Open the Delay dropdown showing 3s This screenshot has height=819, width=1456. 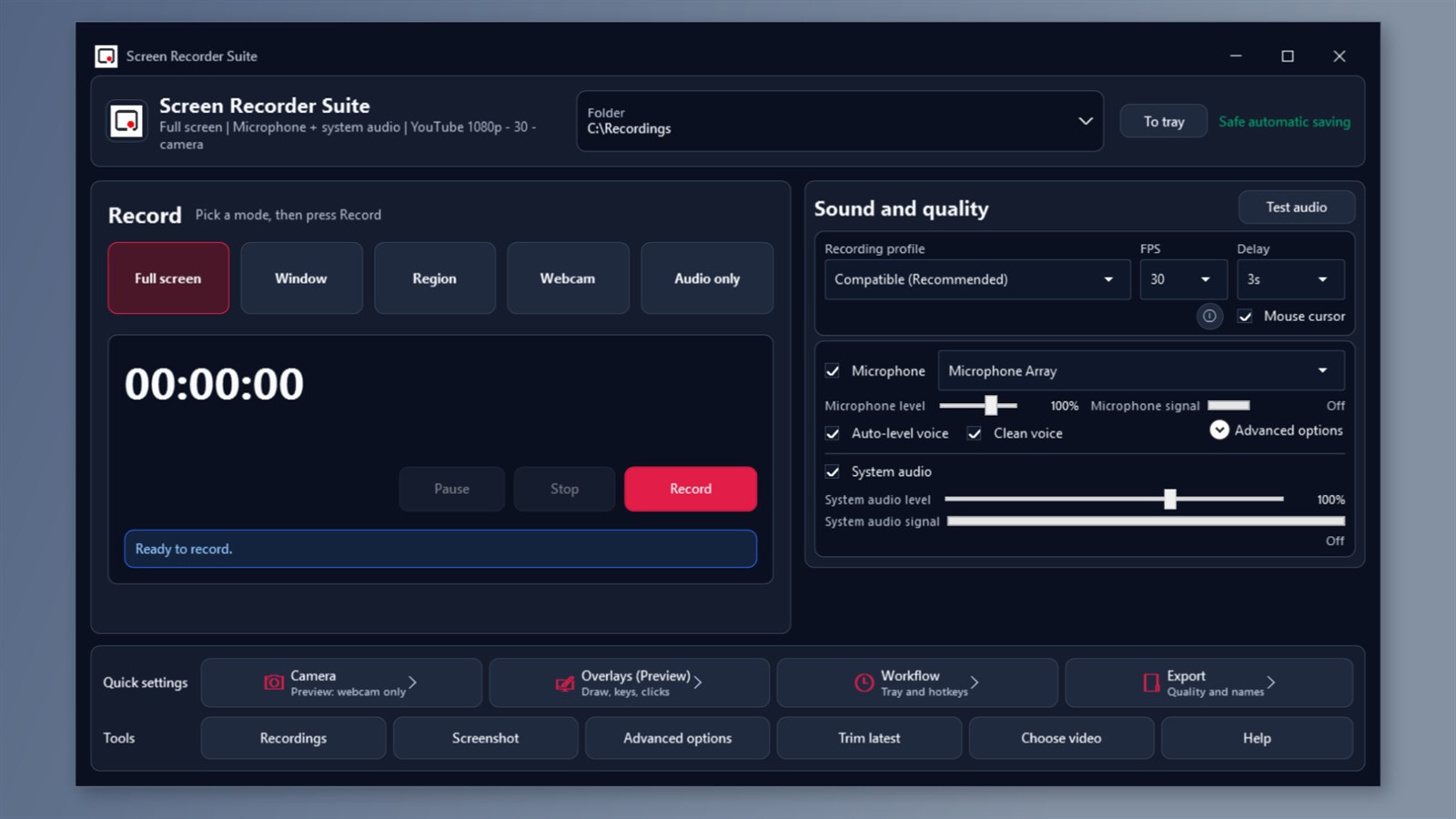[x=1290, y=279]
